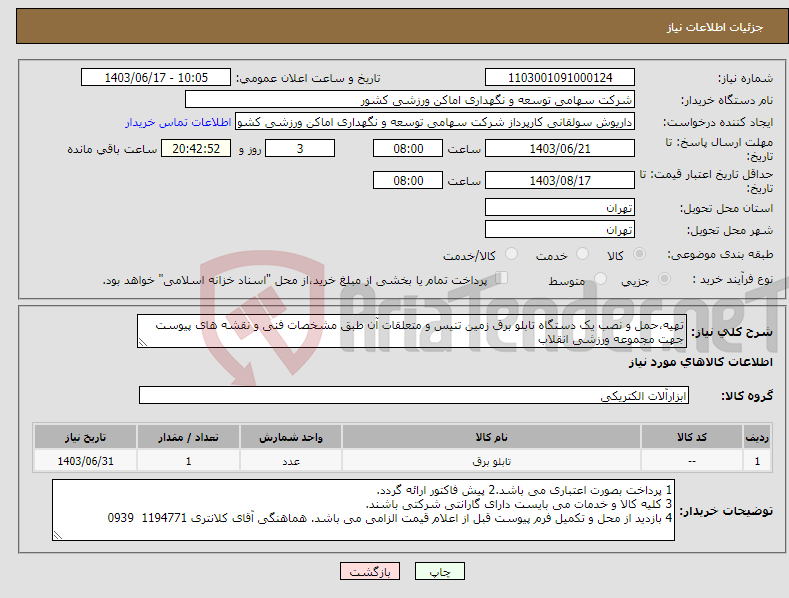The width and height of the screenshot is (789, 598).
Task: Click the announcement date field 1403/06/17 - 10:05
Action: click(156, 78)
